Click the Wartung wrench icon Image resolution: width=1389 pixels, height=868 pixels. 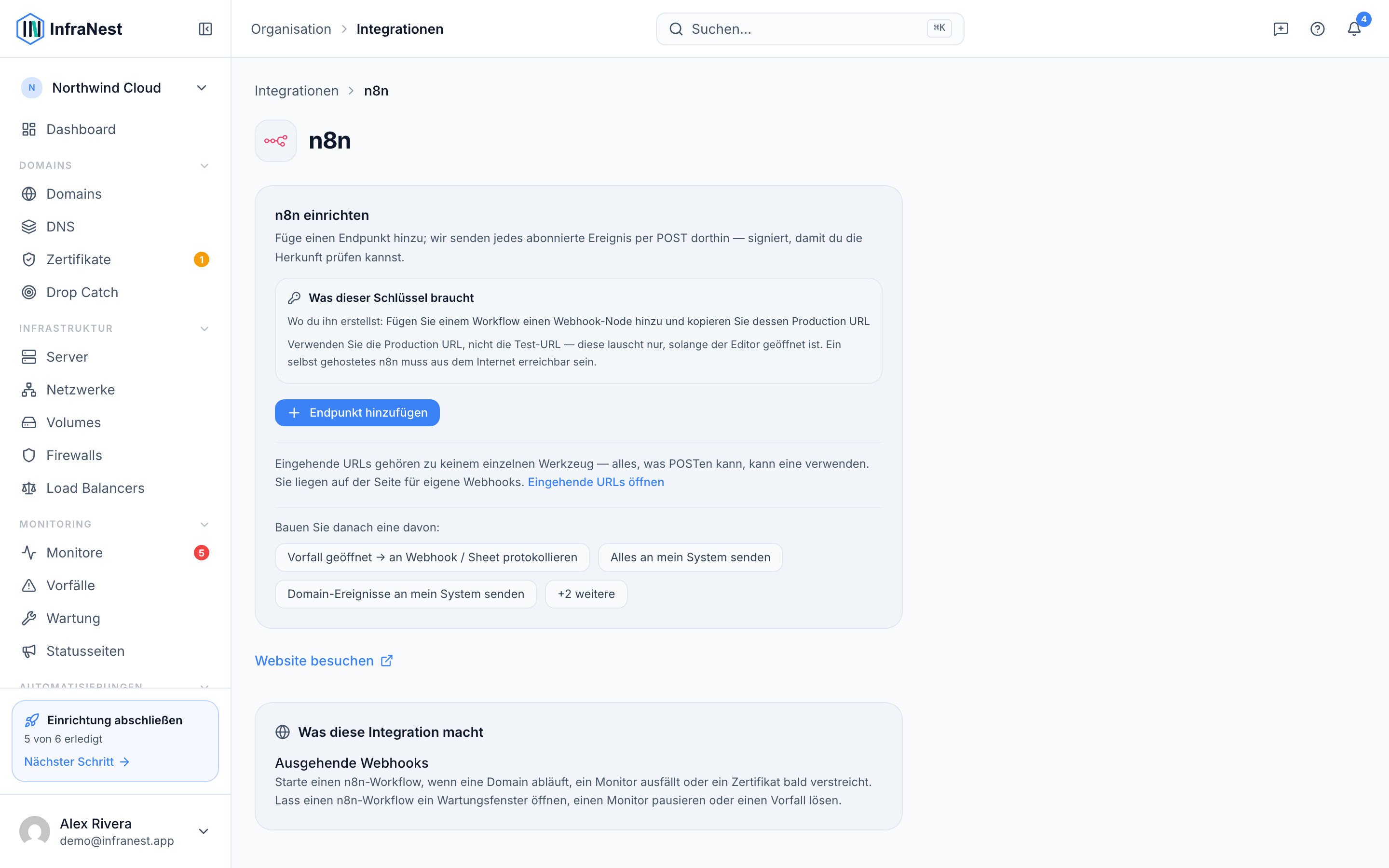click(x=29, y=618)
